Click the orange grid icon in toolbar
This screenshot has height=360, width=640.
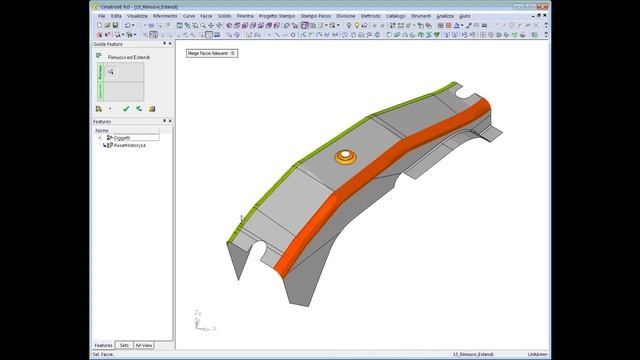[x=449, y=25]
